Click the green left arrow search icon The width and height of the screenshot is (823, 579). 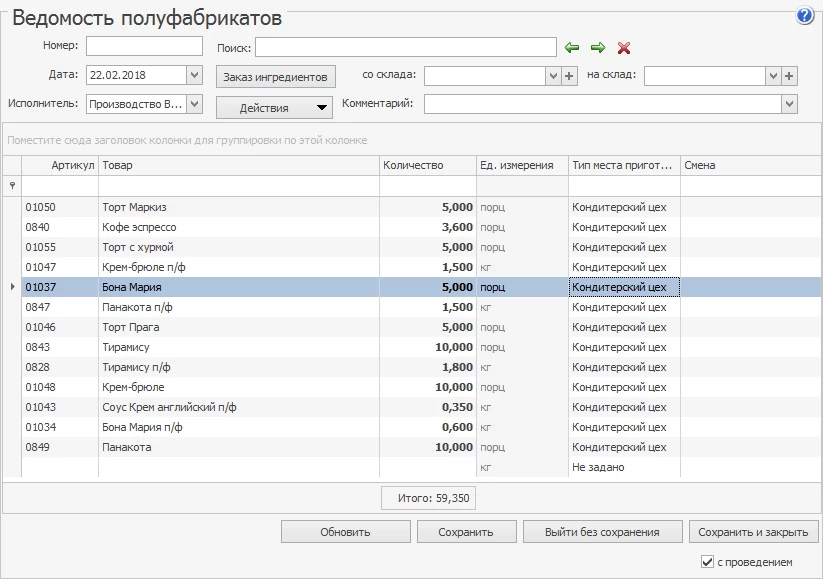(x=572, y=47)
